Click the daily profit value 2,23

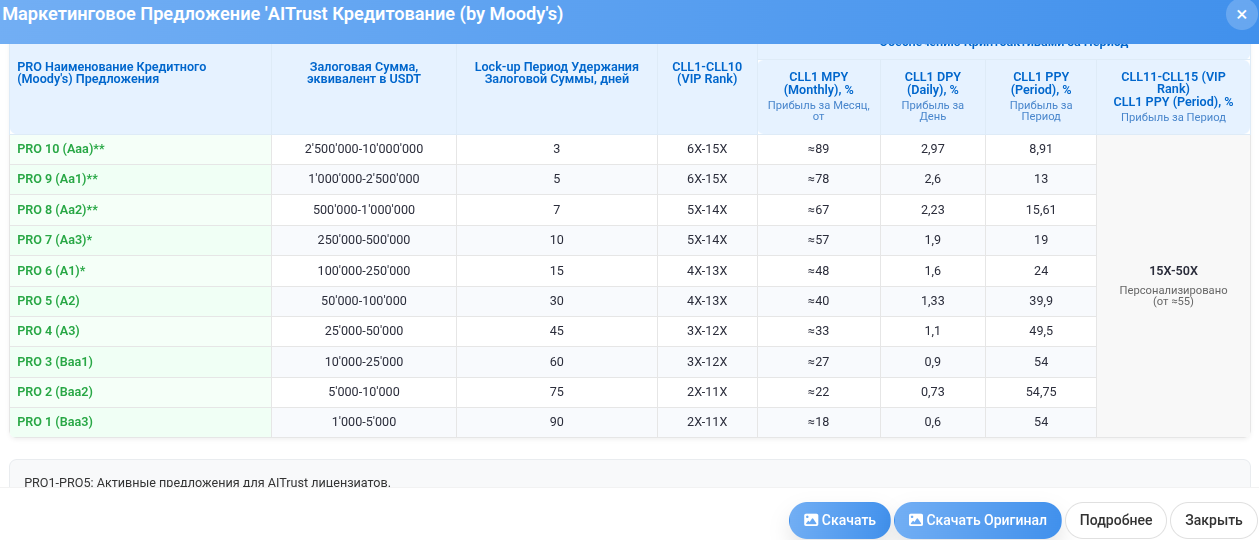point(932,210)
